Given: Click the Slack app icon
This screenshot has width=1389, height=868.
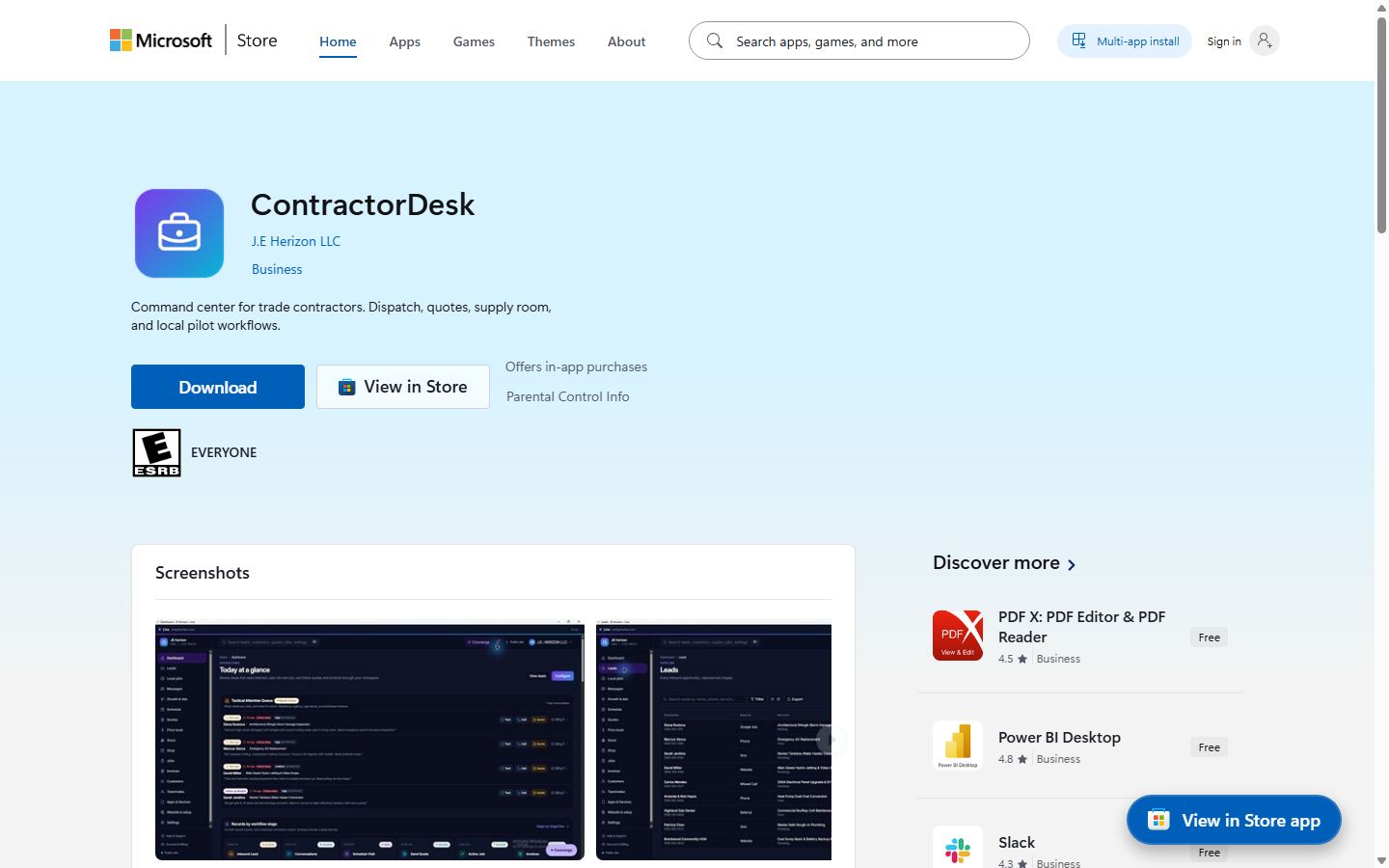Looking at the screenshot, I should [958, 849].
